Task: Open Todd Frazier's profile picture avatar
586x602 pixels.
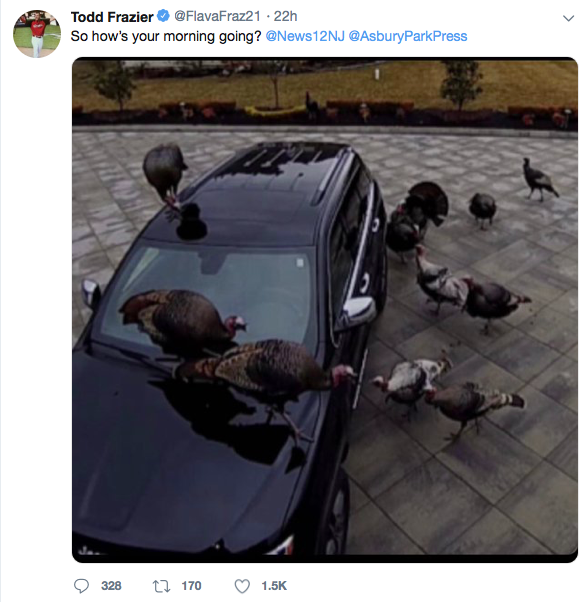Action: point(37,34)
